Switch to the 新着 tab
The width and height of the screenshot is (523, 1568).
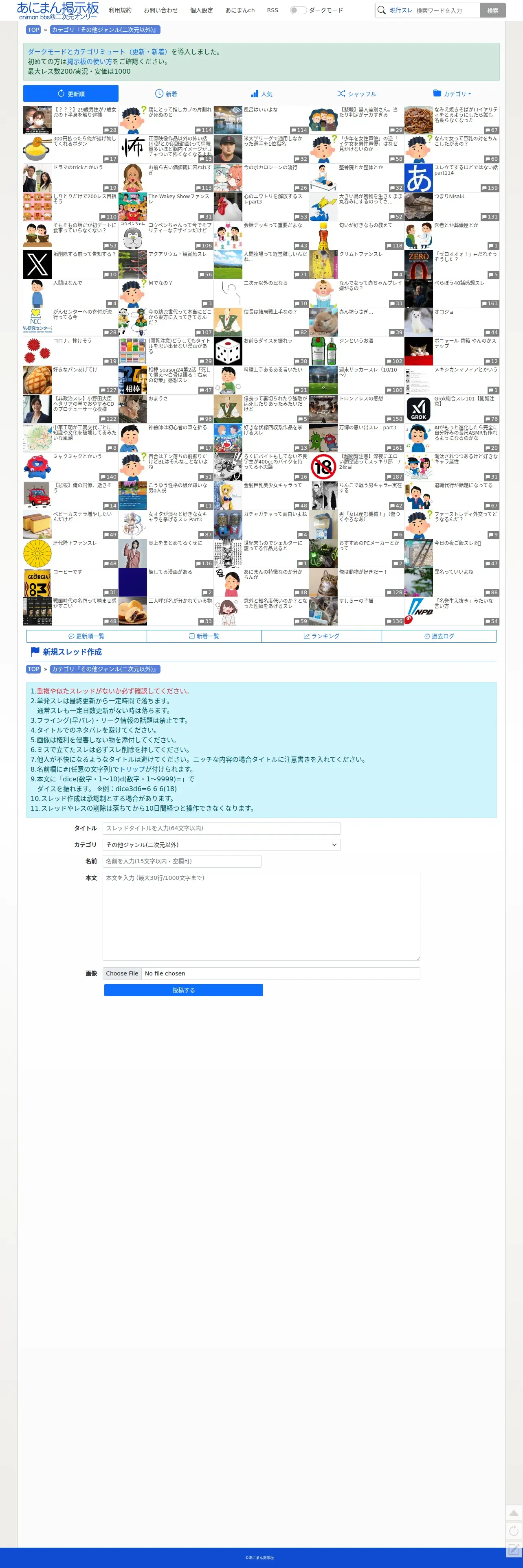(166, 94)
